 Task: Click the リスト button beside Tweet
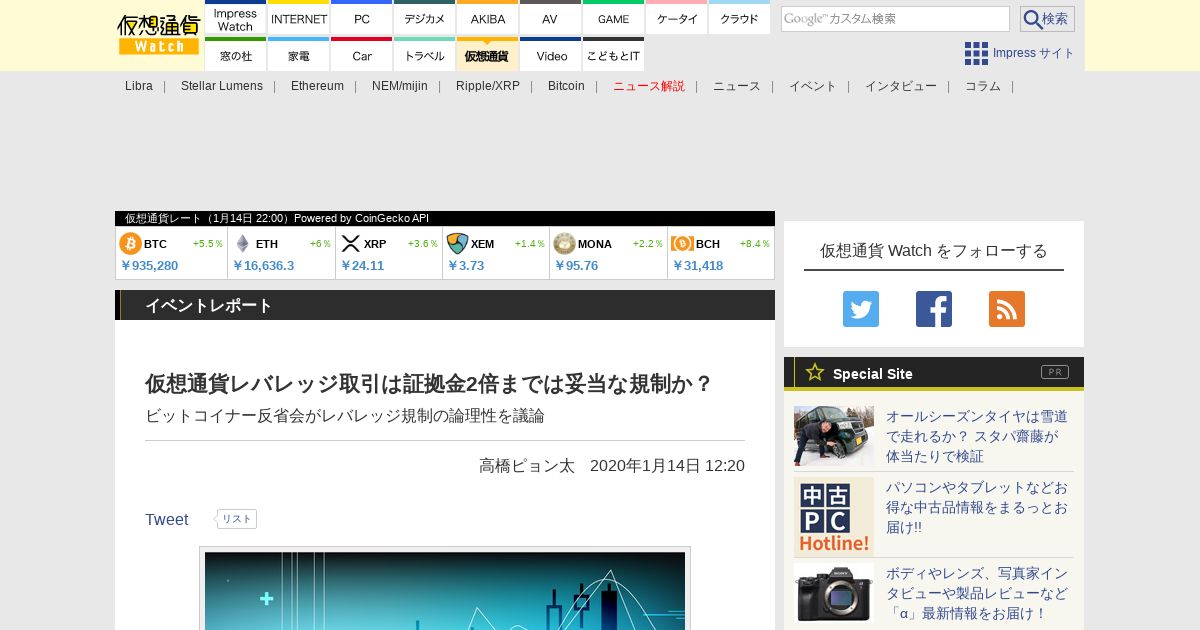[x=237, y=519]
